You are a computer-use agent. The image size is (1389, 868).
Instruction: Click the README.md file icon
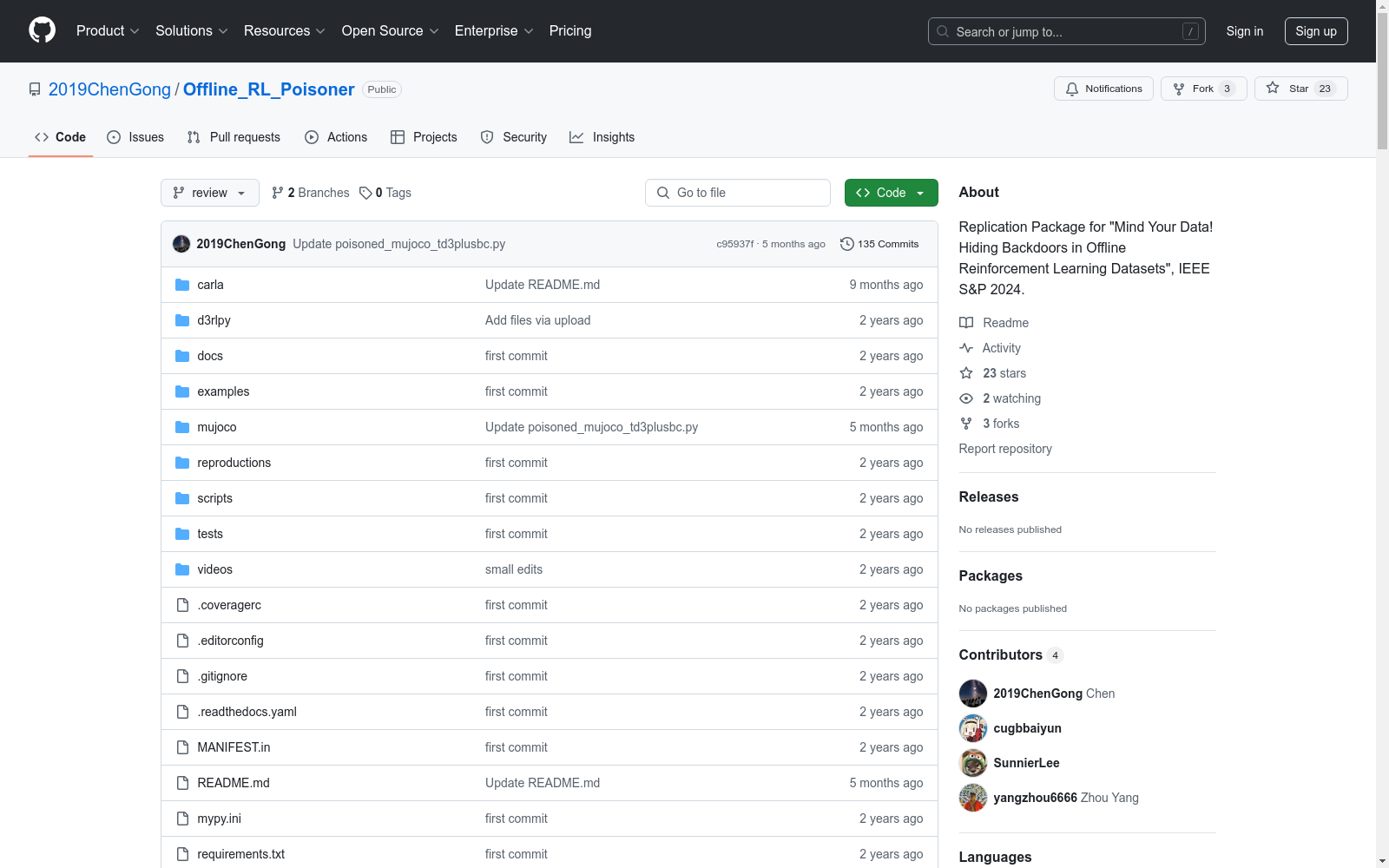tap(182, 783)
